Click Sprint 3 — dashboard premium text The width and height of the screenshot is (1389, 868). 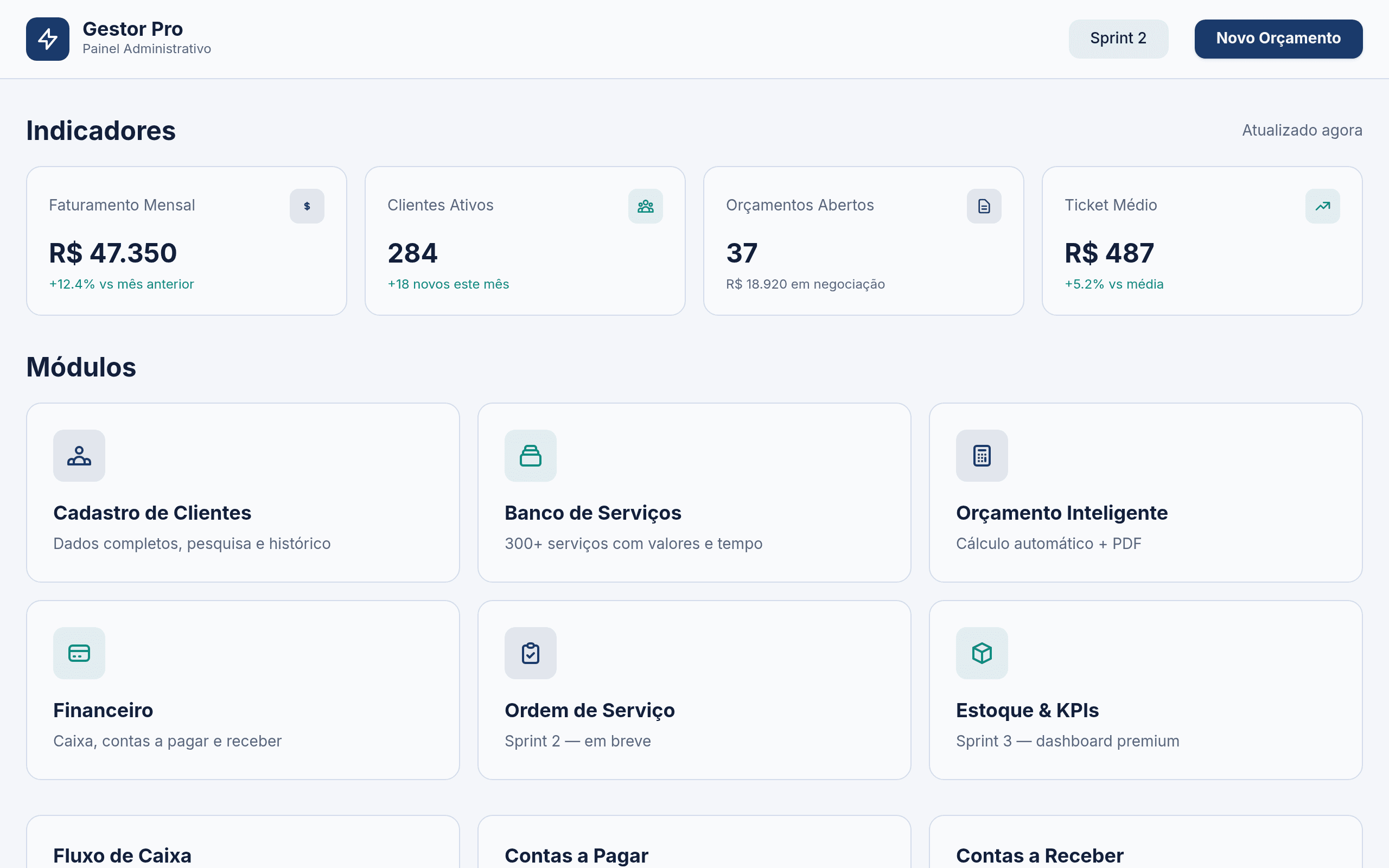[x=1068, y=741]
